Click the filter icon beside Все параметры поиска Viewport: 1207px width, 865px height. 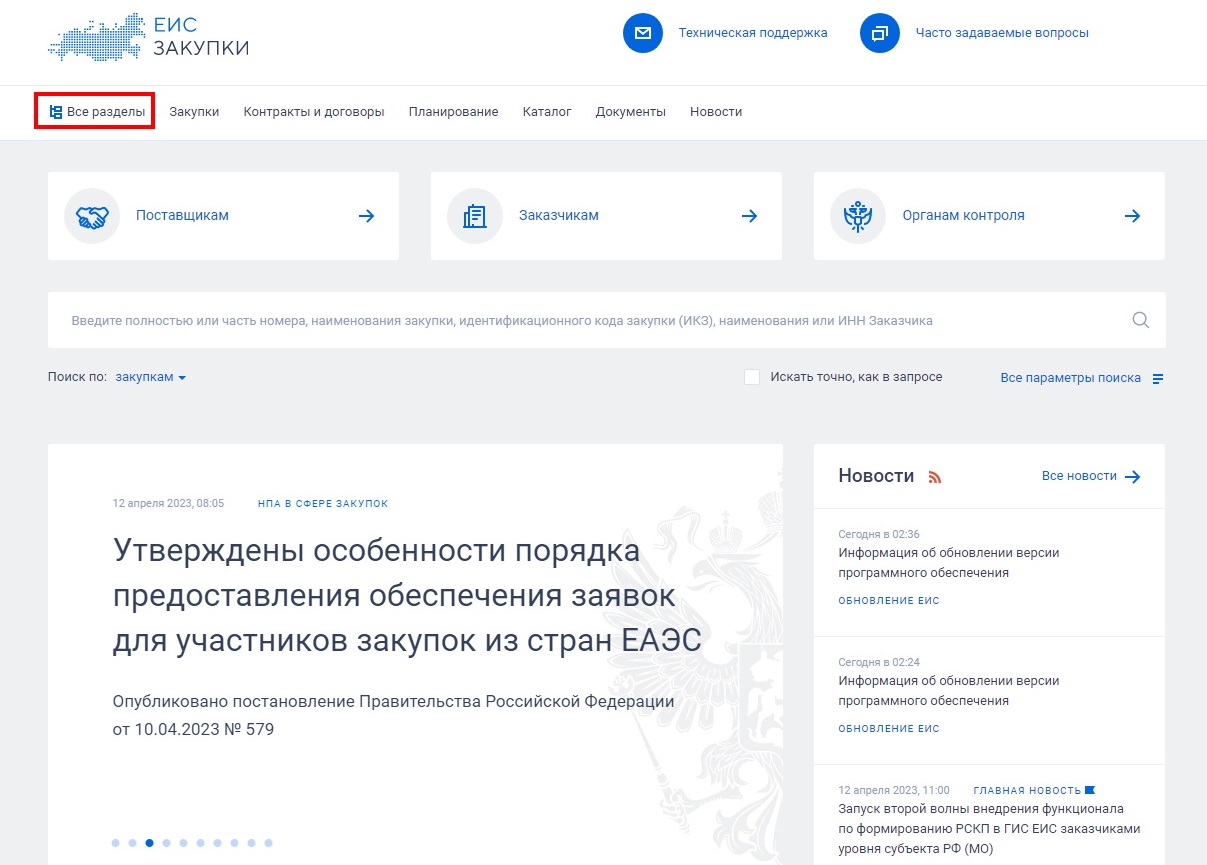point(1158,379)
